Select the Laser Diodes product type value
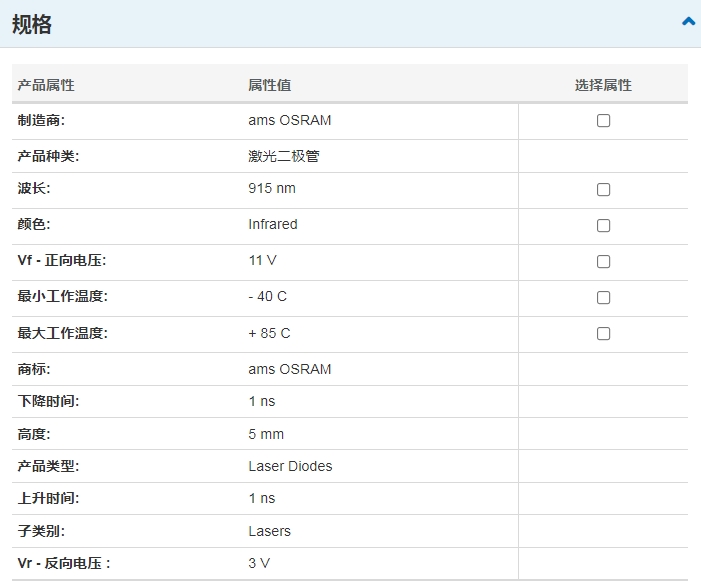The width and height of the screenshot is (701, 581). [x=290, y=466]
